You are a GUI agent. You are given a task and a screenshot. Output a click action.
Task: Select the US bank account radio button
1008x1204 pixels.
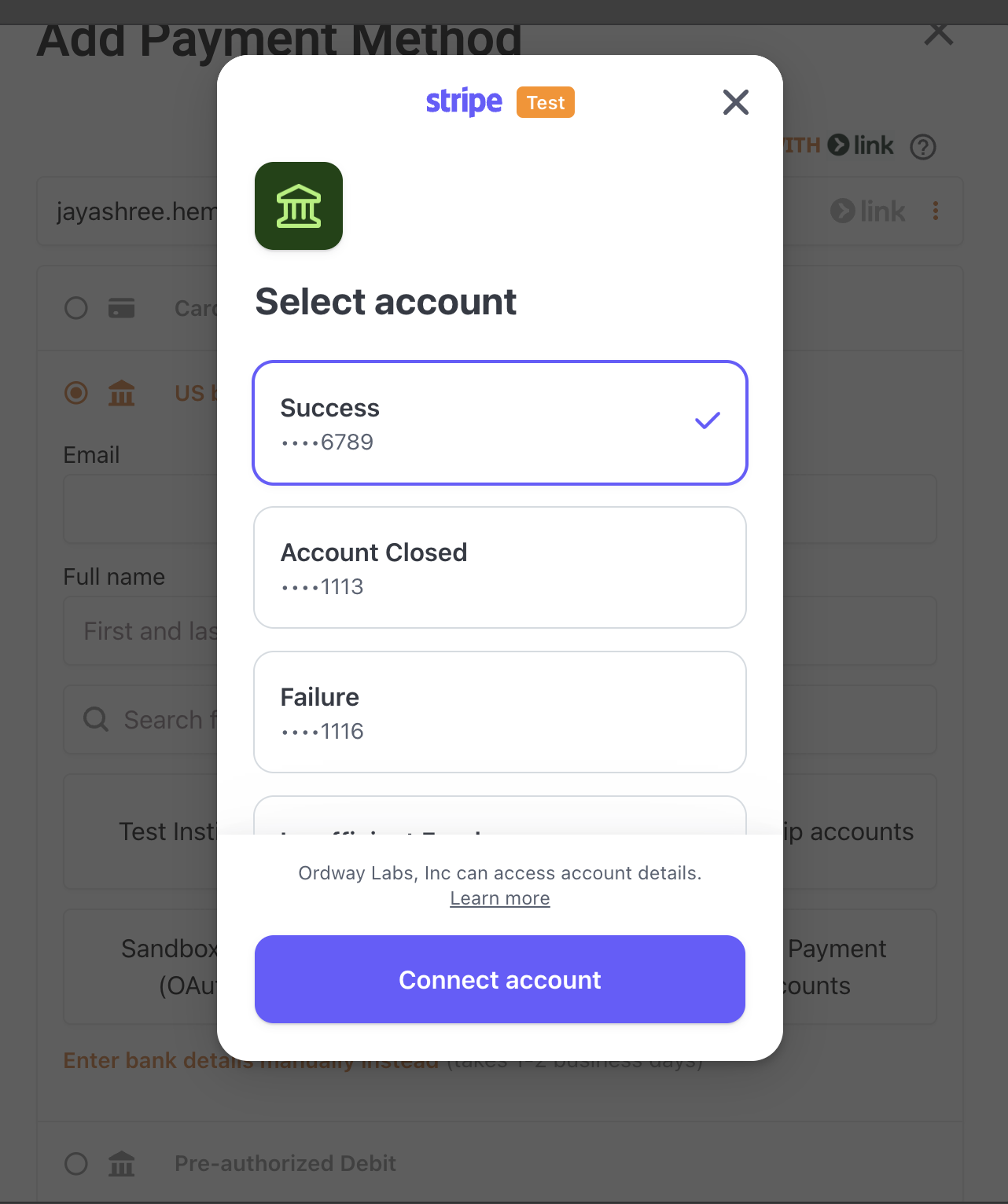point(76,393)
